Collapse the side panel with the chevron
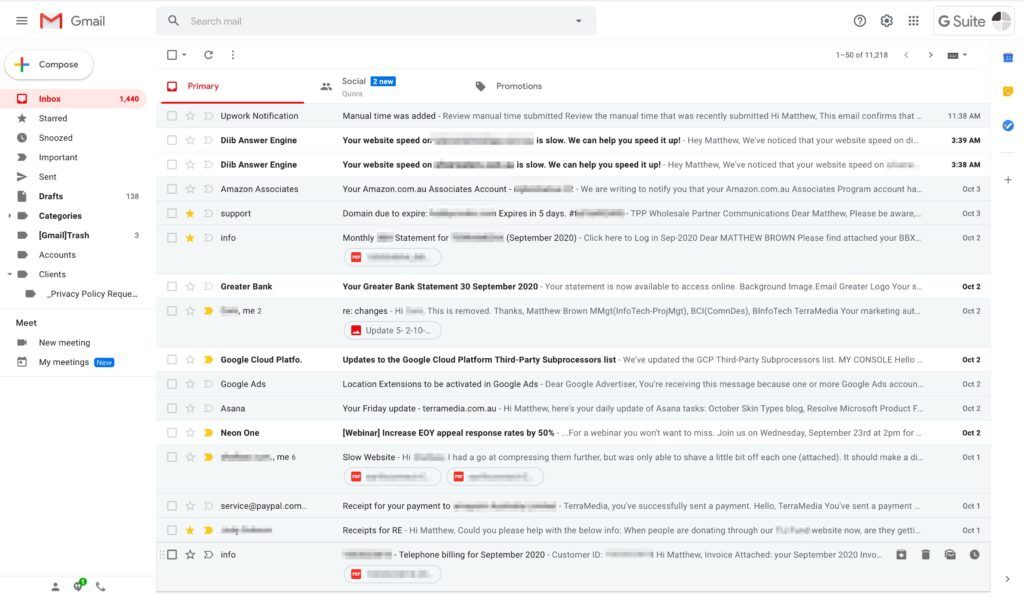The height and width of the screenshot is (596, 1024). pyautogui.click(x=1008, y=578)
